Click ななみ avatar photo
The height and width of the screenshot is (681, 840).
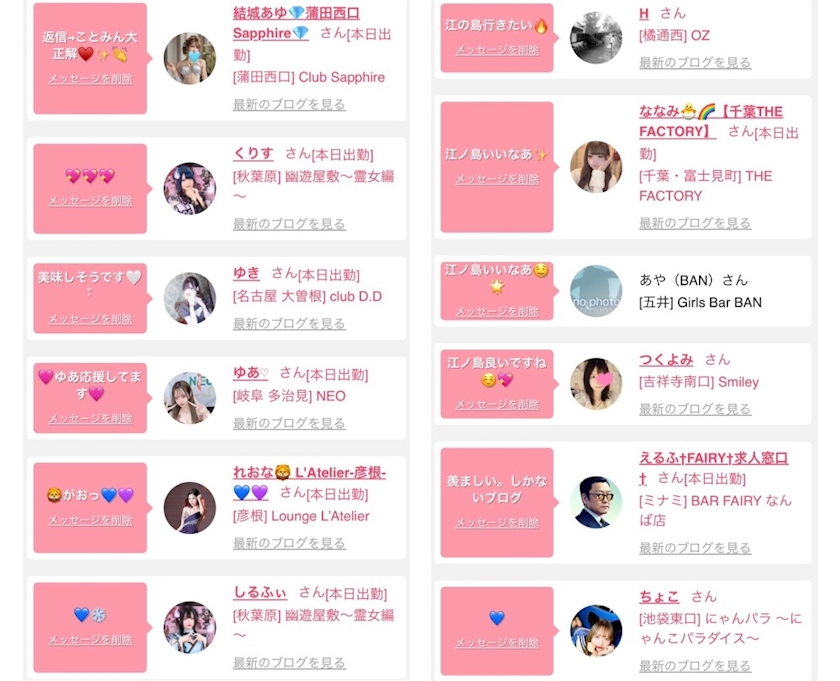click(596, 167)
